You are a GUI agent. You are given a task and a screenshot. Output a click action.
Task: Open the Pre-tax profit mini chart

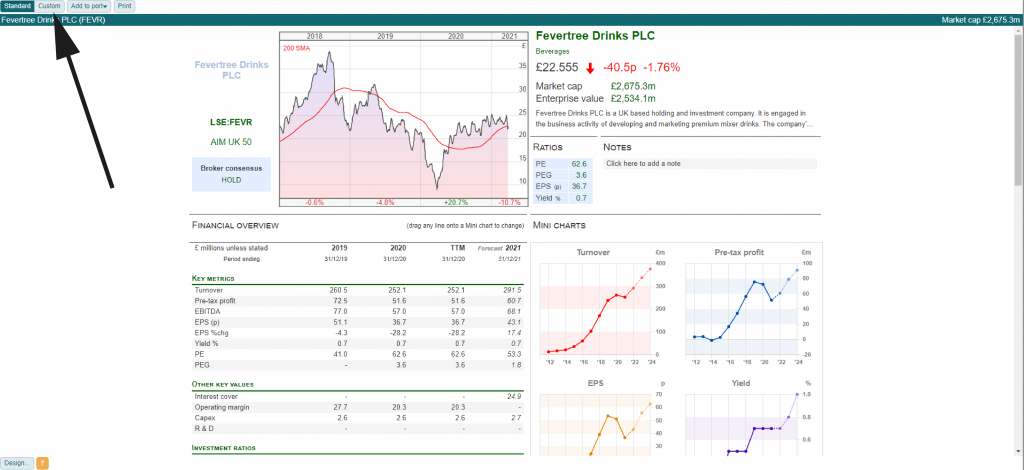coord(748,308)
